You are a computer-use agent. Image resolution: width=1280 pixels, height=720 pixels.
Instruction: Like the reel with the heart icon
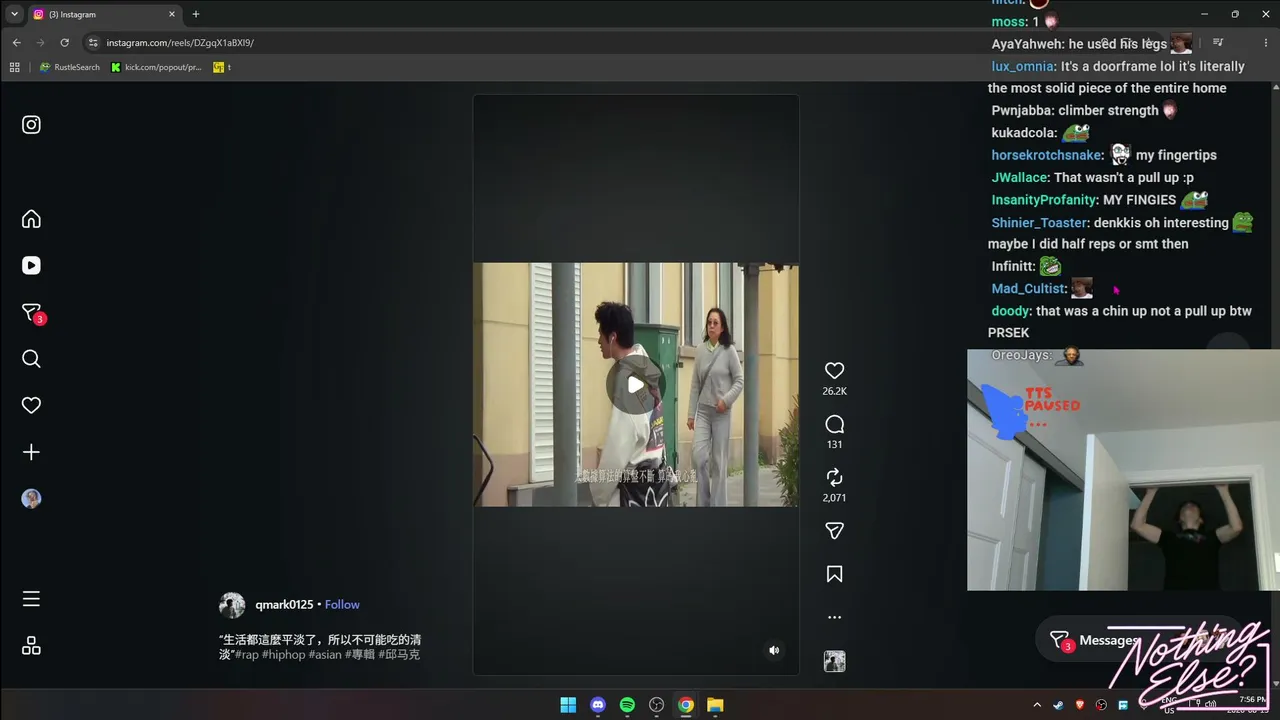coord(834,370)
